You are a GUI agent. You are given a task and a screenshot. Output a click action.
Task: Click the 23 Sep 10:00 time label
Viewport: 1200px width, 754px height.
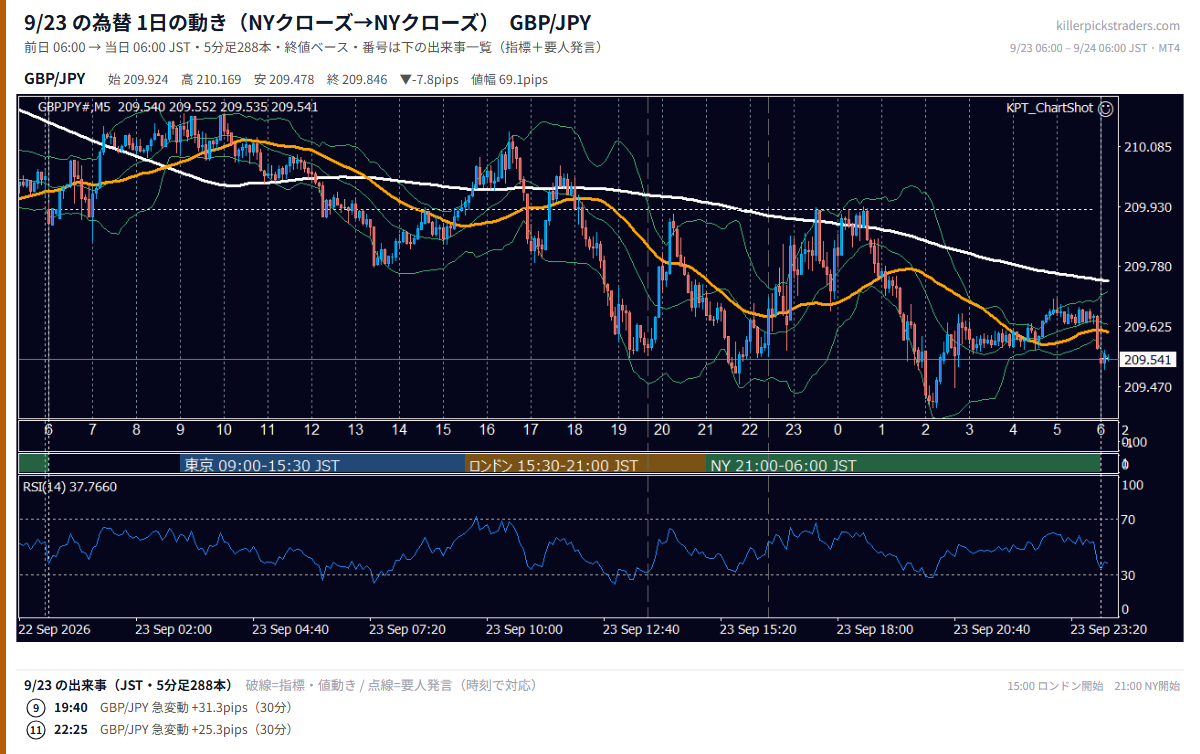click(524, 630)
